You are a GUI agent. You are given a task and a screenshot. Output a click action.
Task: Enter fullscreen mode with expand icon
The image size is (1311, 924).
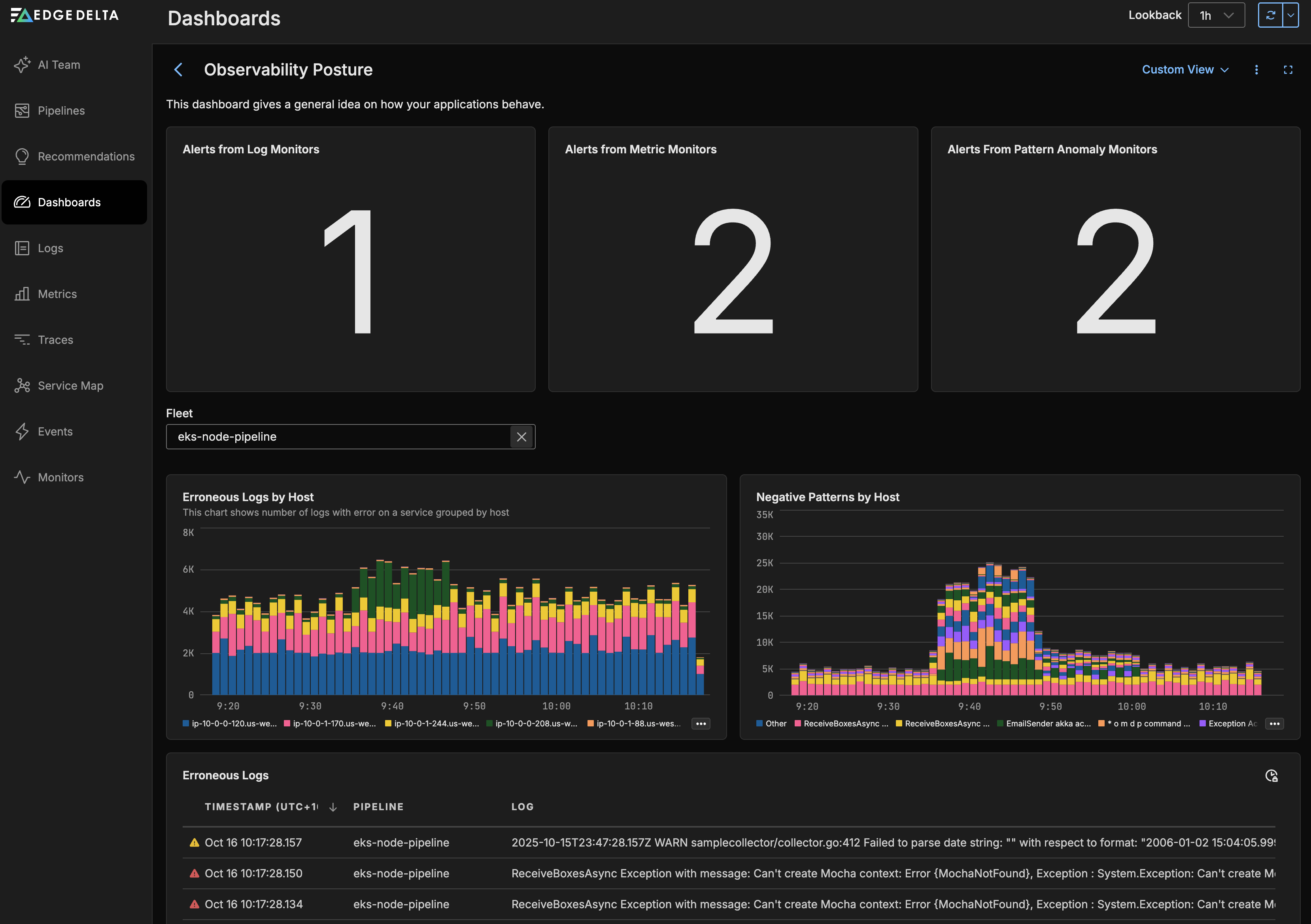coord(1288,70)
